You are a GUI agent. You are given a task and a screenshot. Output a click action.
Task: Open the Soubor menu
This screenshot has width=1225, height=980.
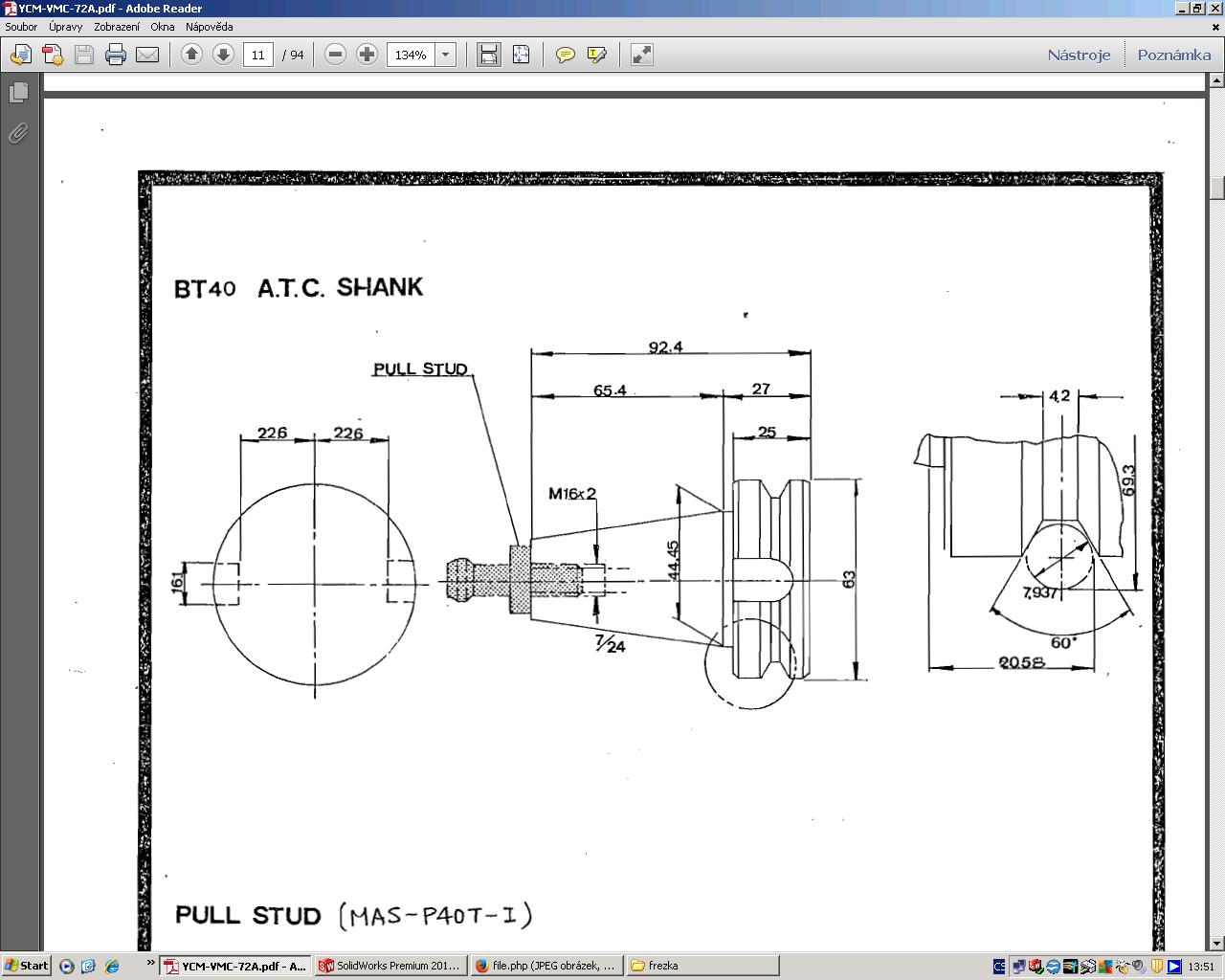tap(21, 27)
